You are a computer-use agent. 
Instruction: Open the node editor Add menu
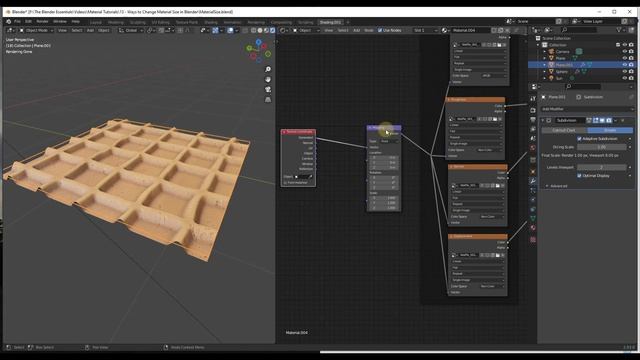[x=356, y=30]
